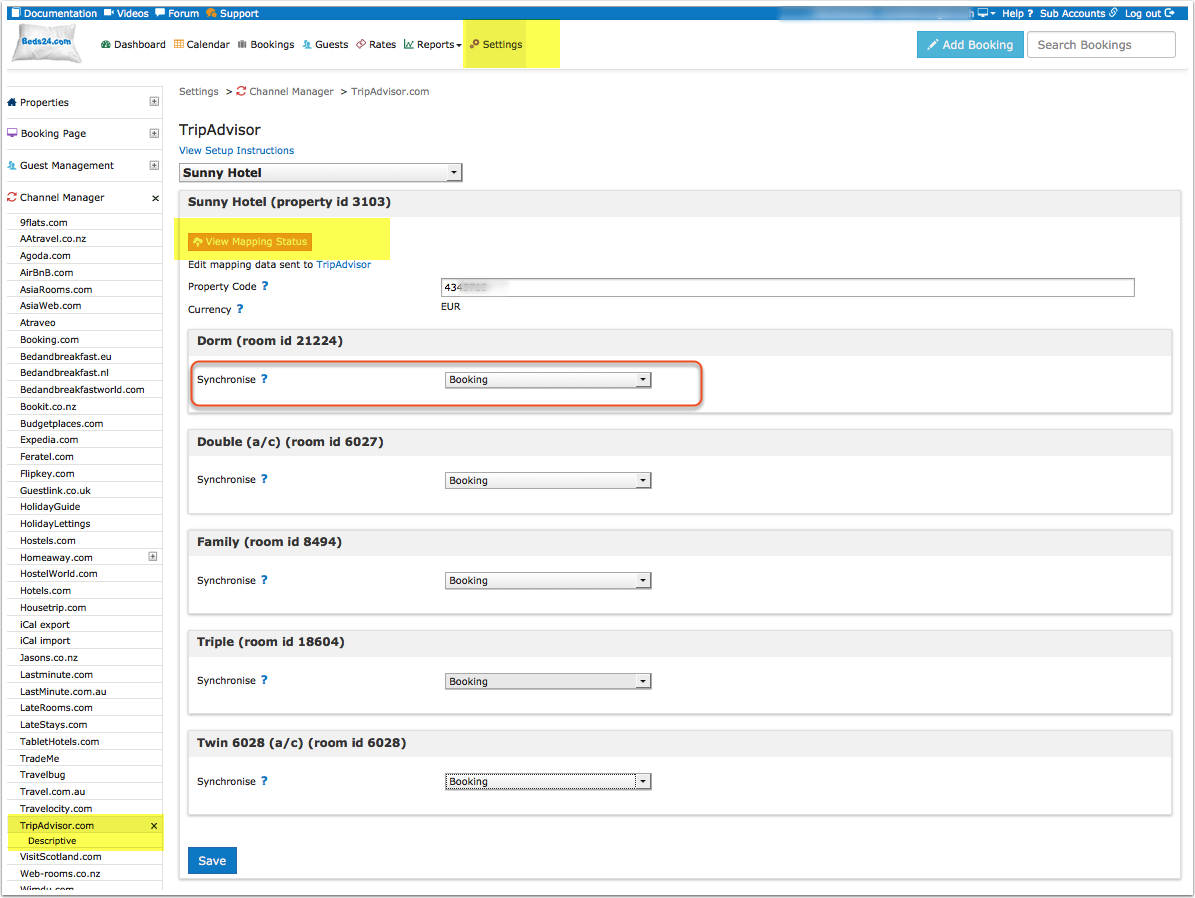
Task: Select LateRooms.com in channel list
Action: [56, 708]
